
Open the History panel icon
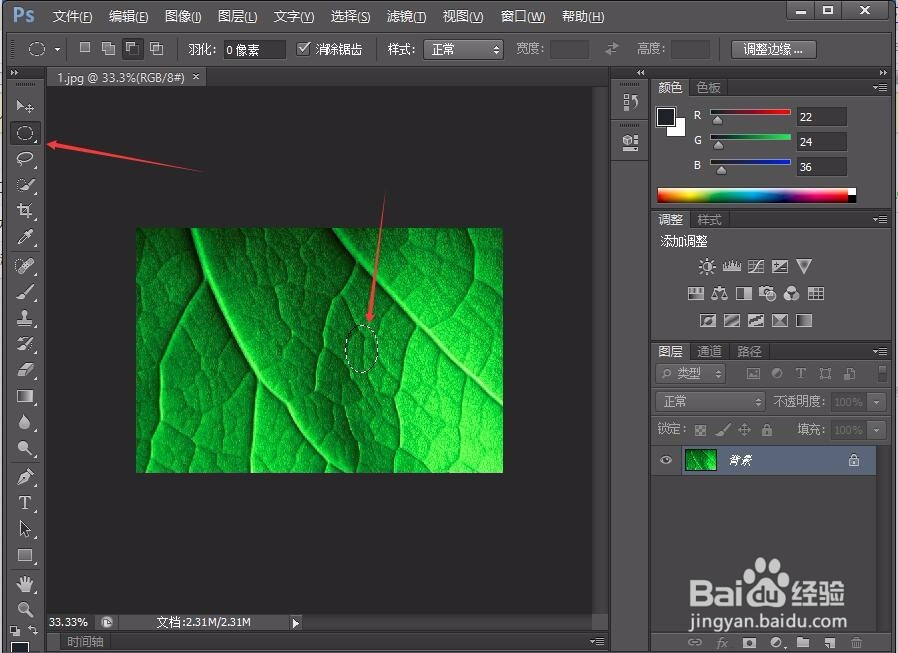630,103
